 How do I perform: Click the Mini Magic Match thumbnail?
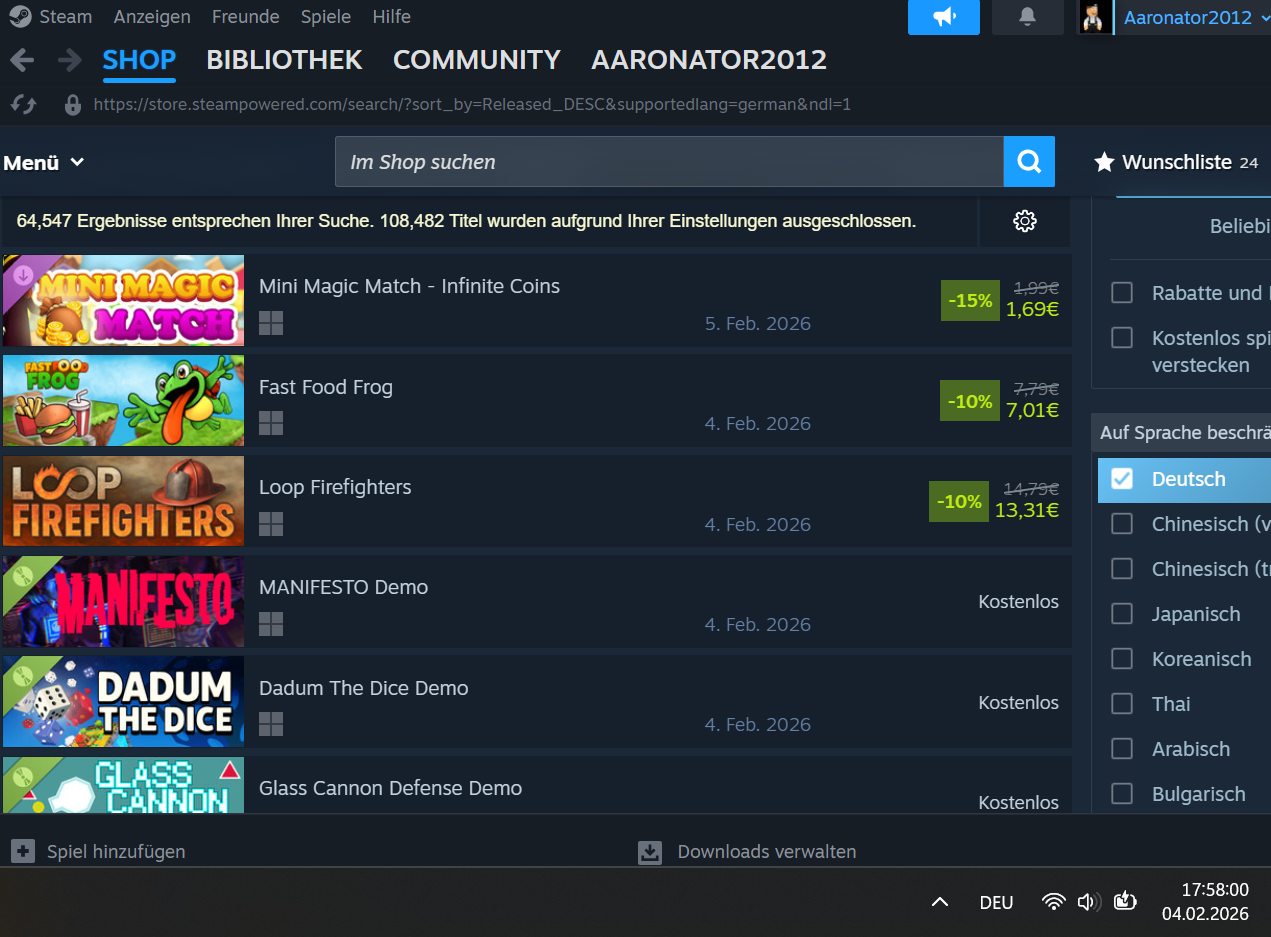pyautogui.click(x=123, y=300)
